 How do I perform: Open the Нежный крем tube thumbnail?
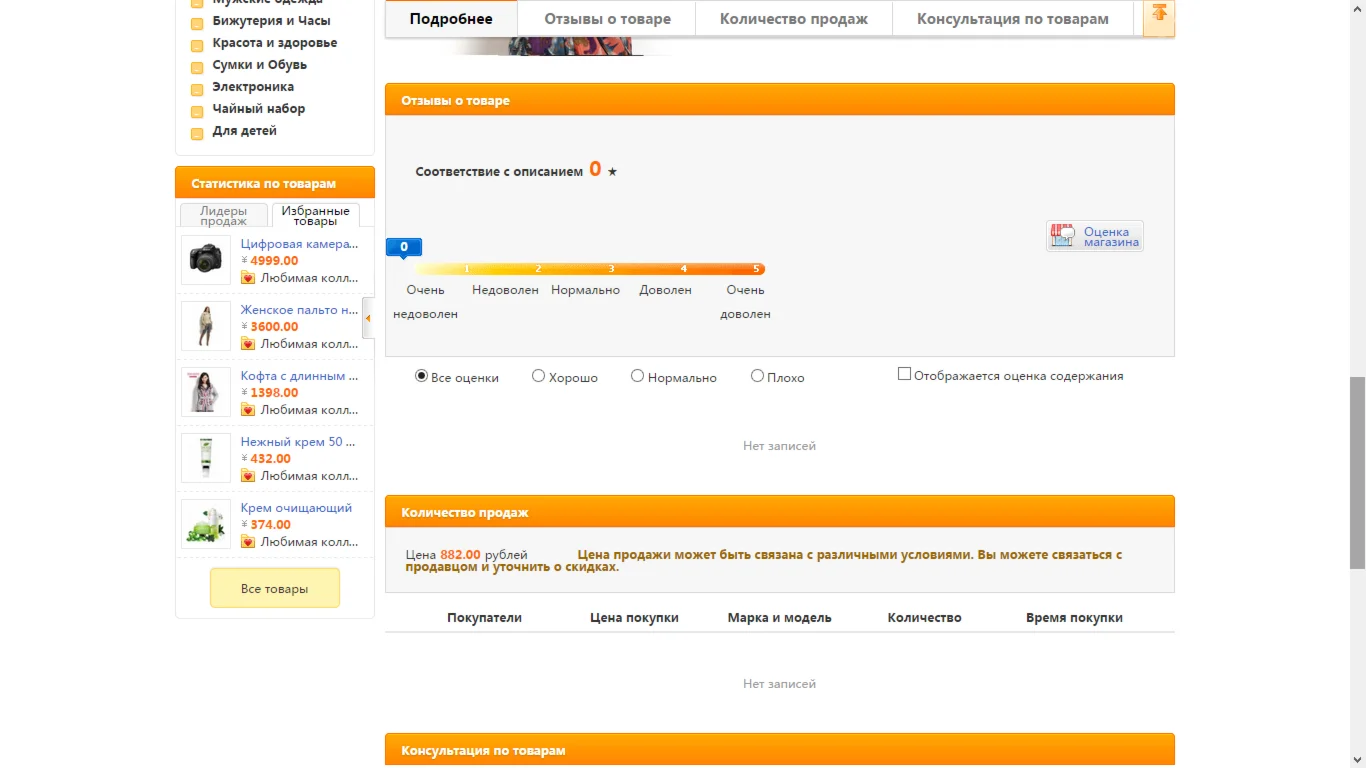click(206, 458)
